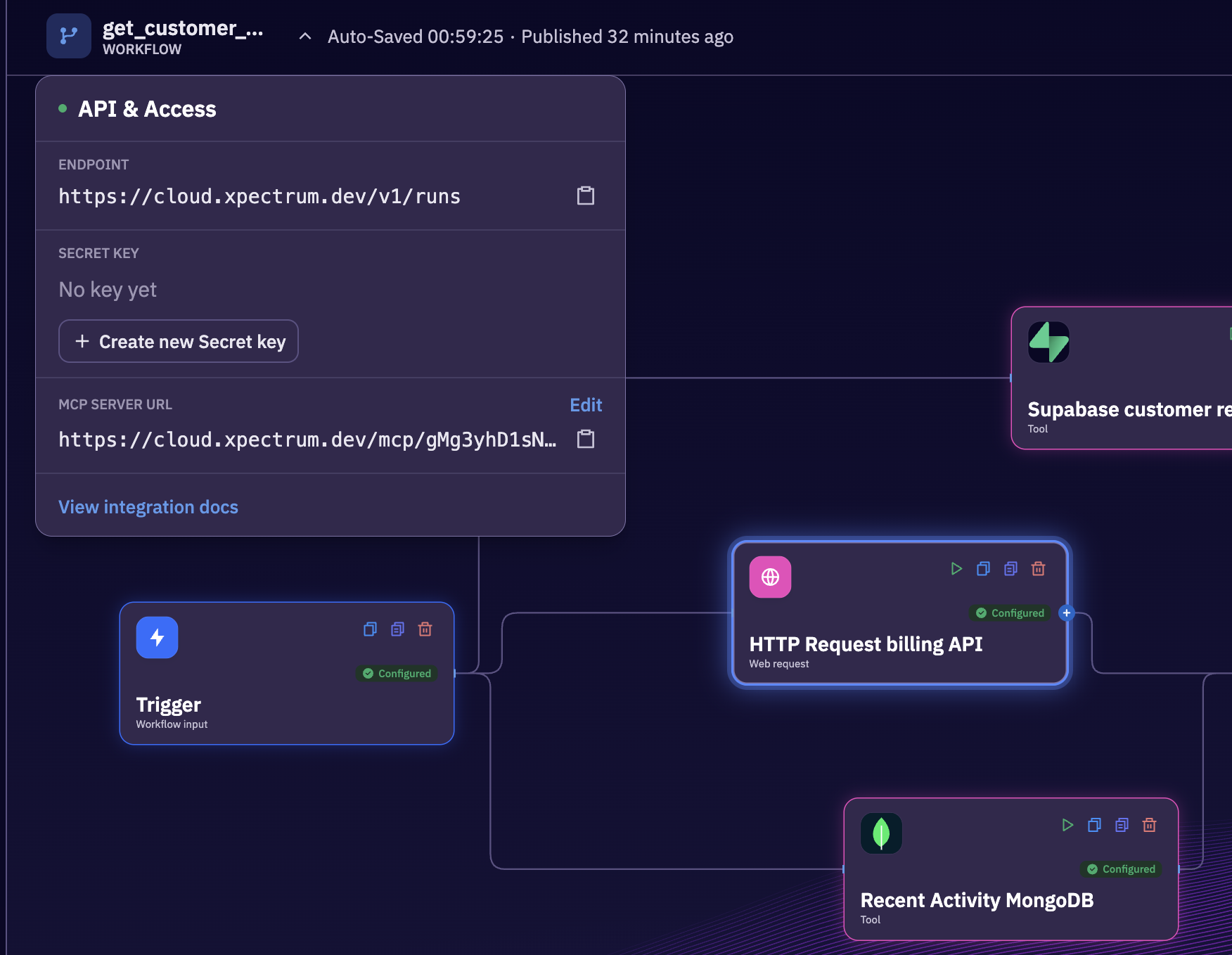The height and width of the screenshot is (955, 1232).
Task: Delete the Recent Activity MongoDB node
Action: [1150, 824]
